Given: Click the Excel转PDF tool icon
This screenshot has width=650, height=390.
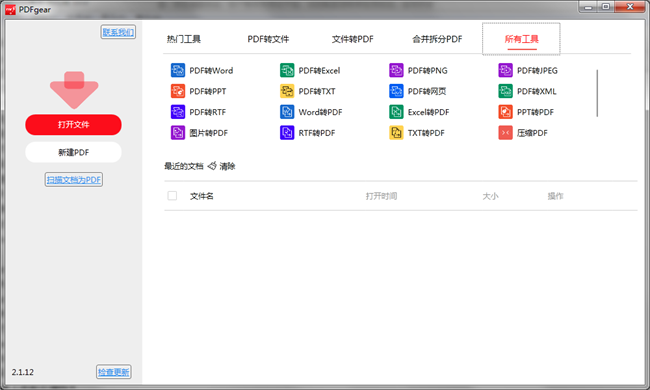Looking at the screenshot, I should tap(396, 112).
